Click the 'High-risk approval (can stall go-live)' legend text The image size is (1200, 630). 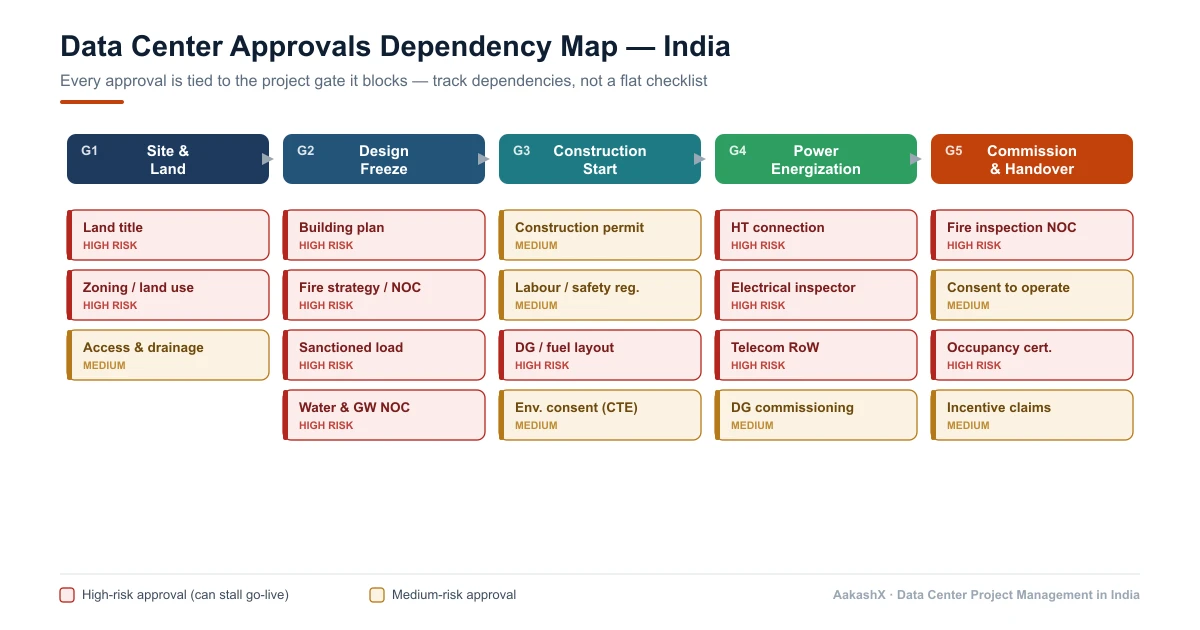[185, 595]
